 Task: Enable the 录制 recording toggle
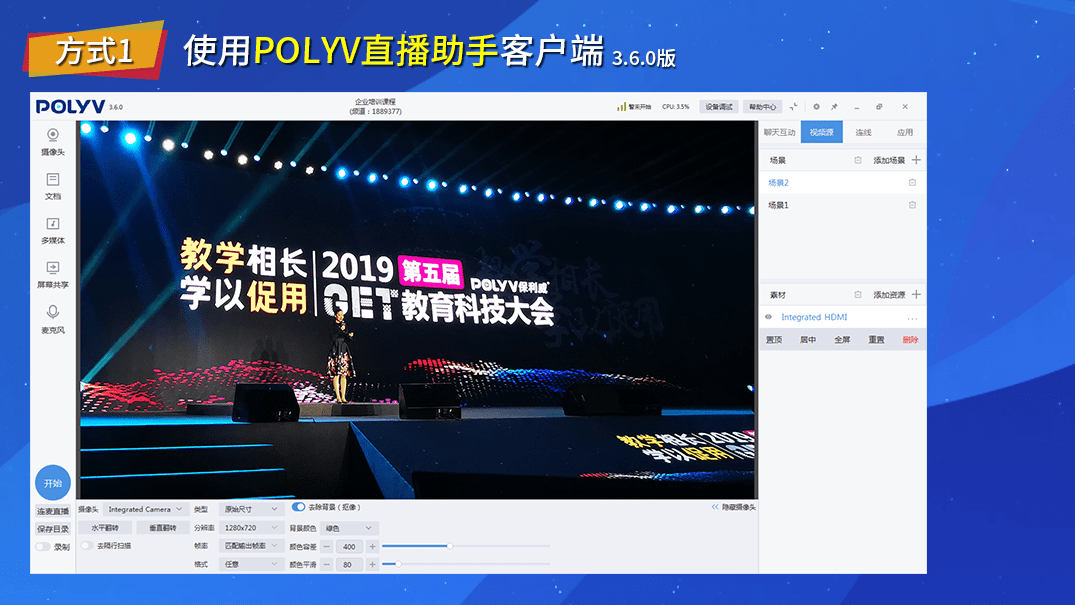43,547
